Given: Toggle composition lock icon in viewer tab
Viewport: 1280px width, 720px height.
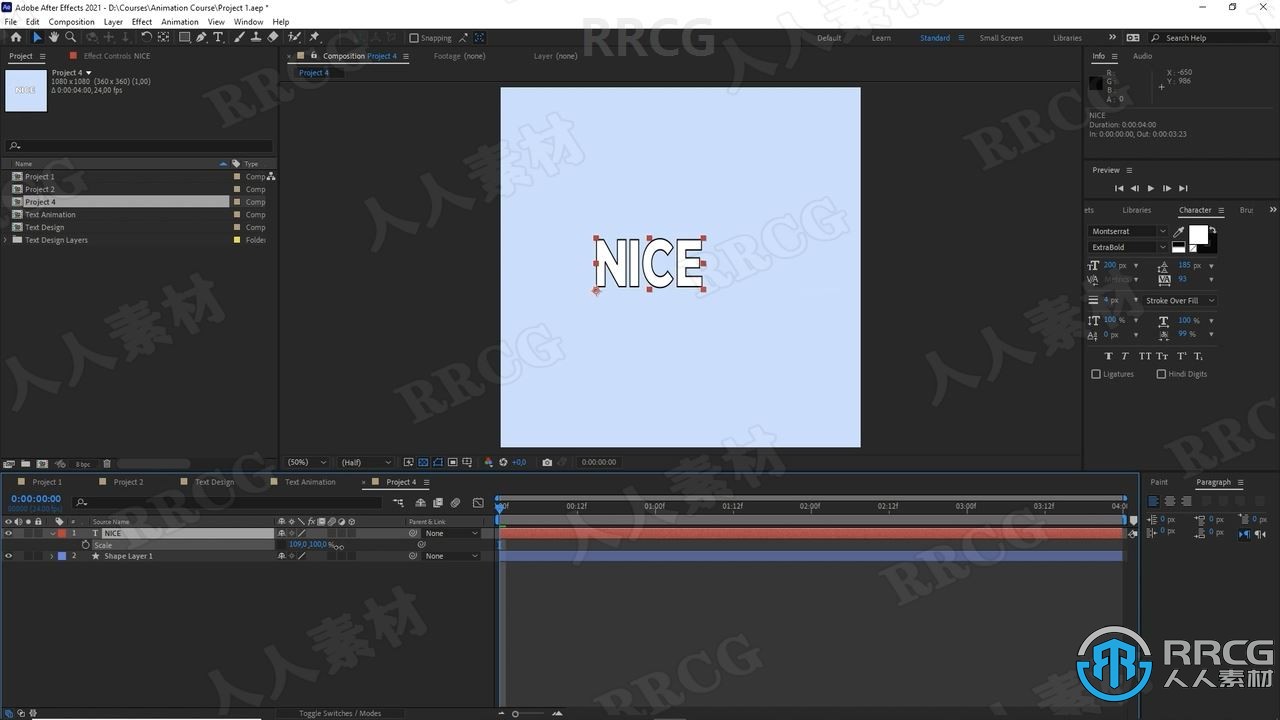Looking at the screenshot, I should pos(314,56).
